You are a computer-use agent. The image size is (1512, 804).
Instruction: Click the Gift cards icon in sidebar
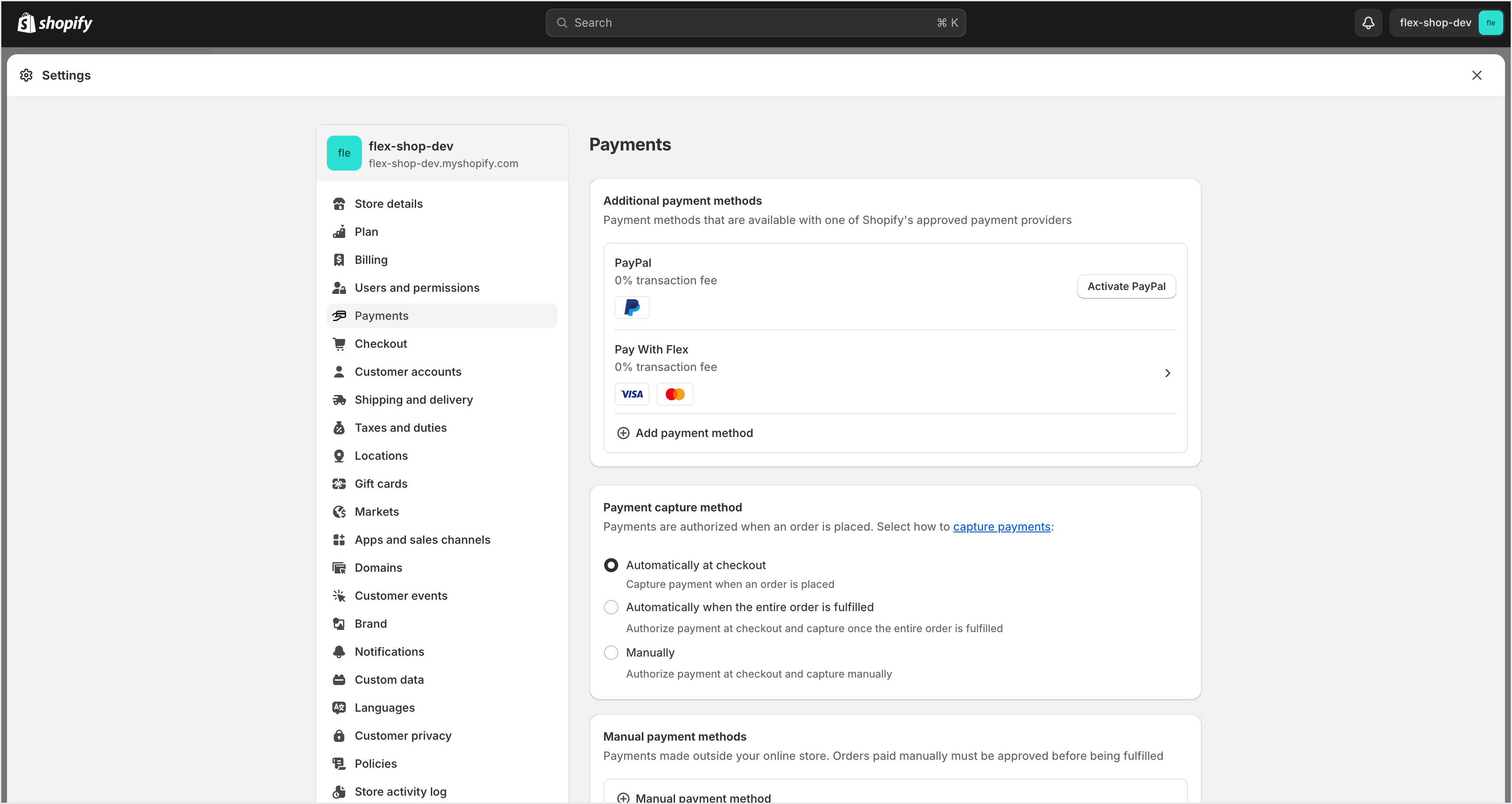click(339, 483)
